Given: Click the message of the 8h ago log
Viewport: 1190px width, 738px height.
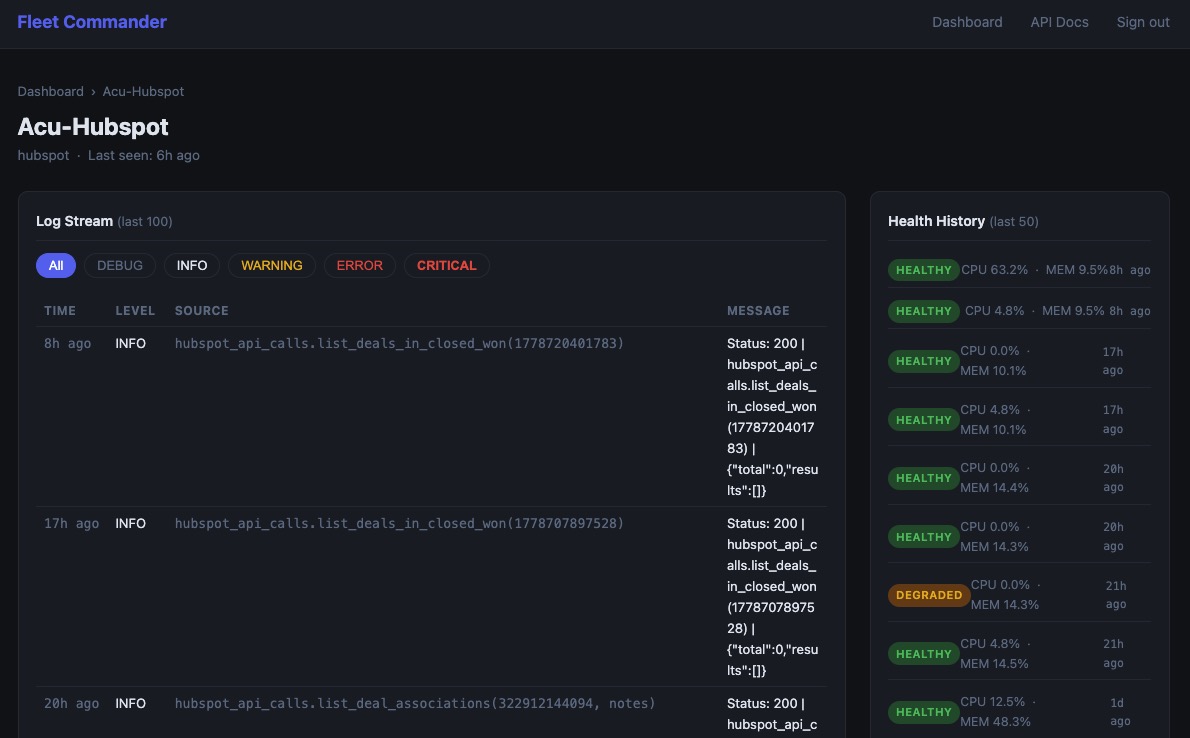Looking at the screenshot, I should click(773, 417).
